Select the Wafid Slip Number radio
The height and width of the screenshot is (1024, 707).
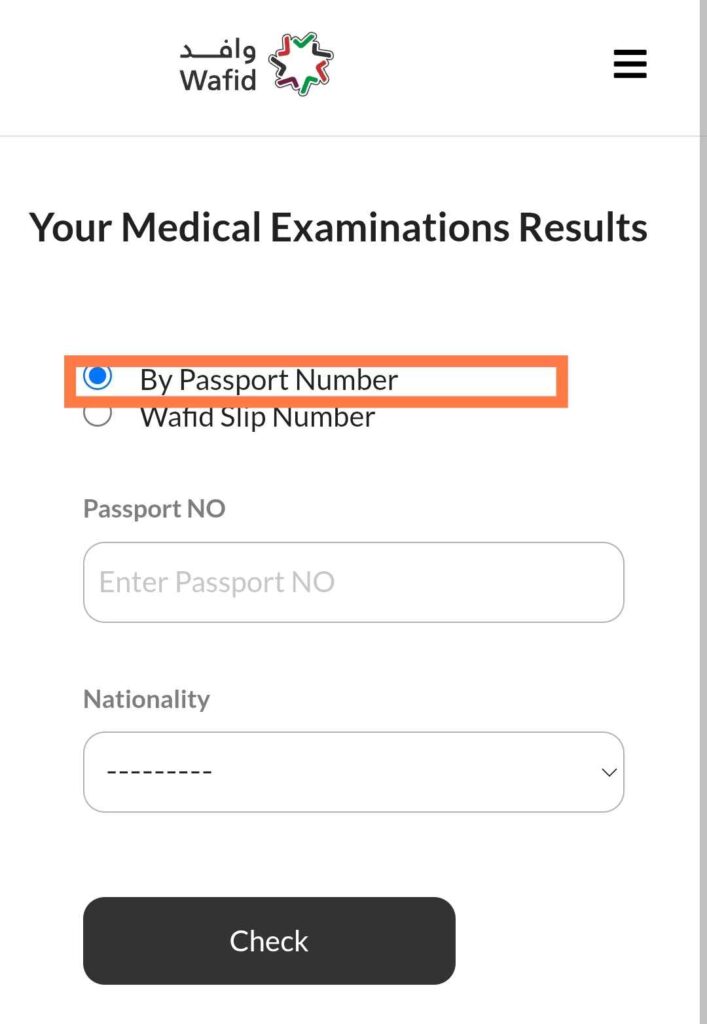click(x=97, y=415)
